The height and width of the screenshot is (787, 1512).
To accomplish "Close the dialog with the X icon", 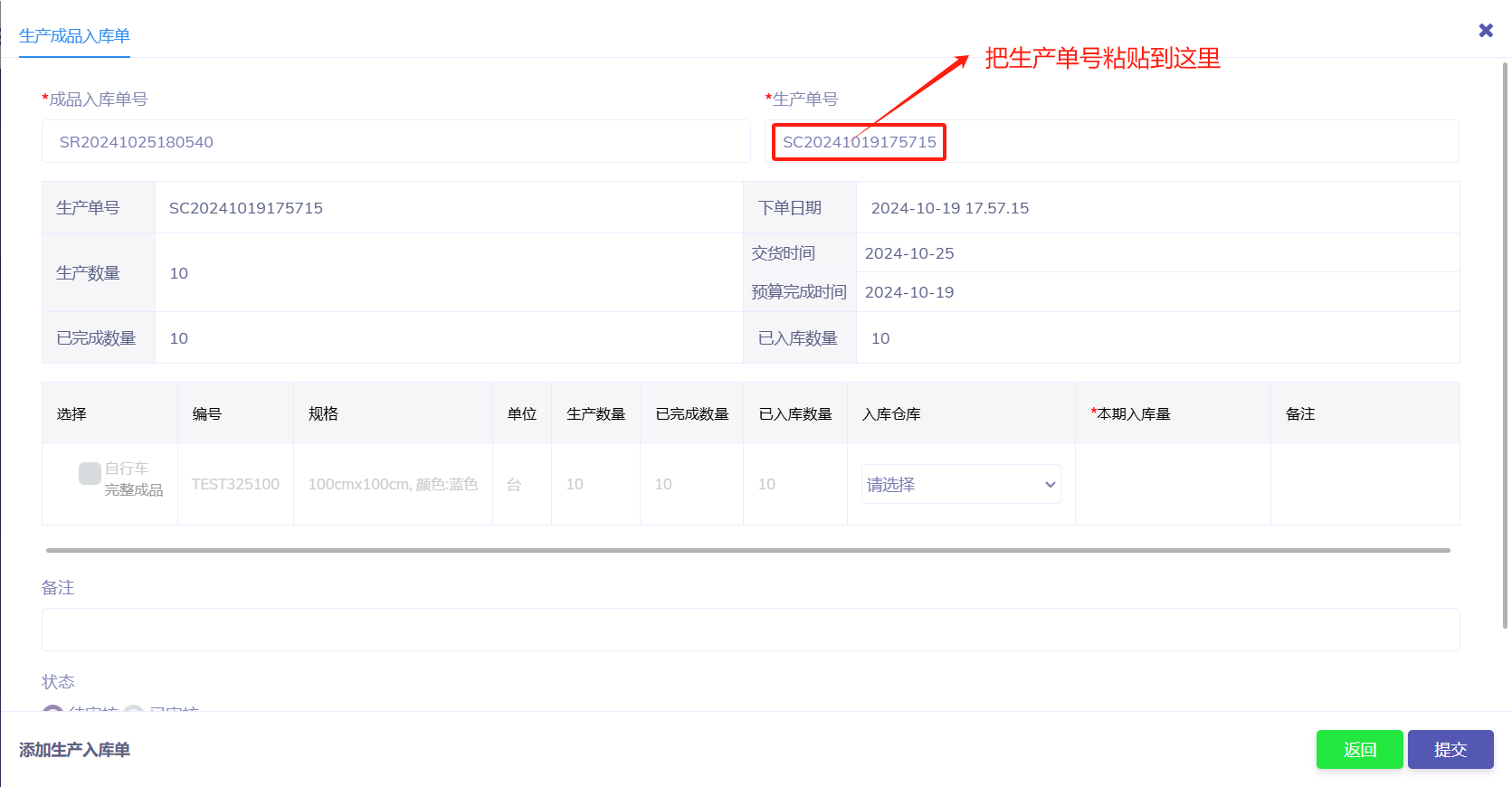I will tap(1485, 31).
